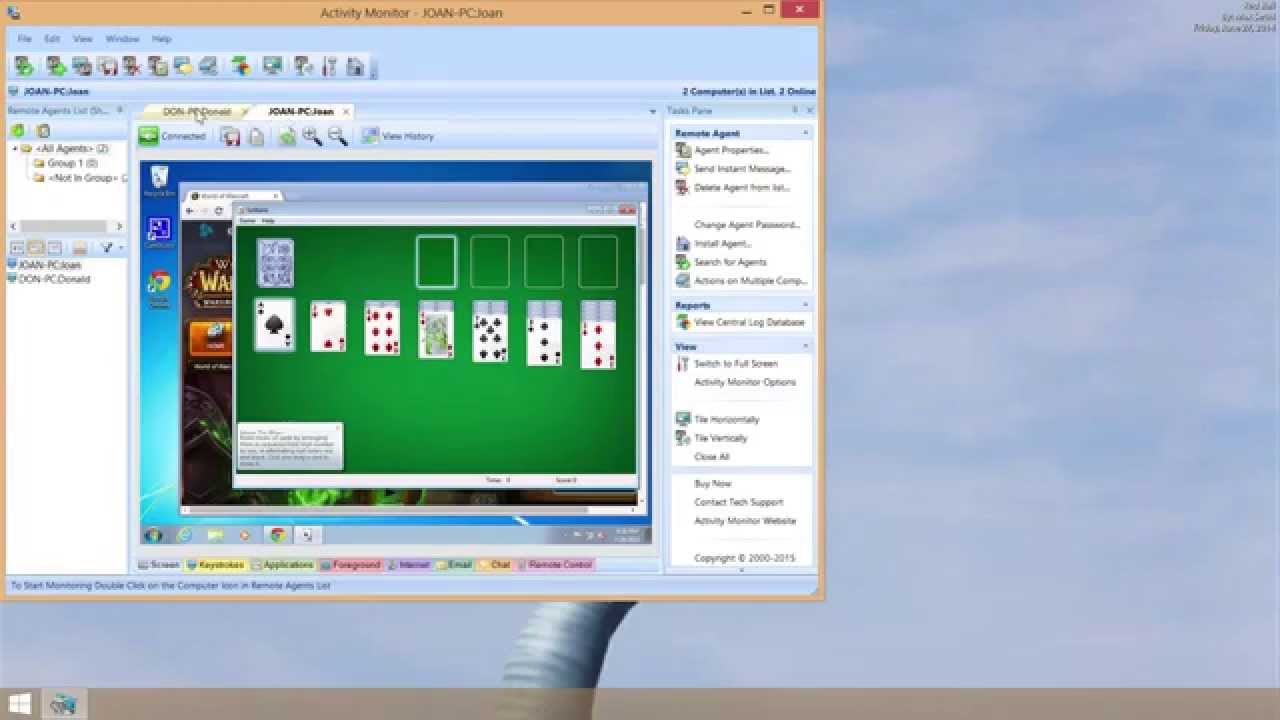The image size is (1280, 720).
Task: Switch to the JOAN-PC:Joan tab
Action: point(301,111)
